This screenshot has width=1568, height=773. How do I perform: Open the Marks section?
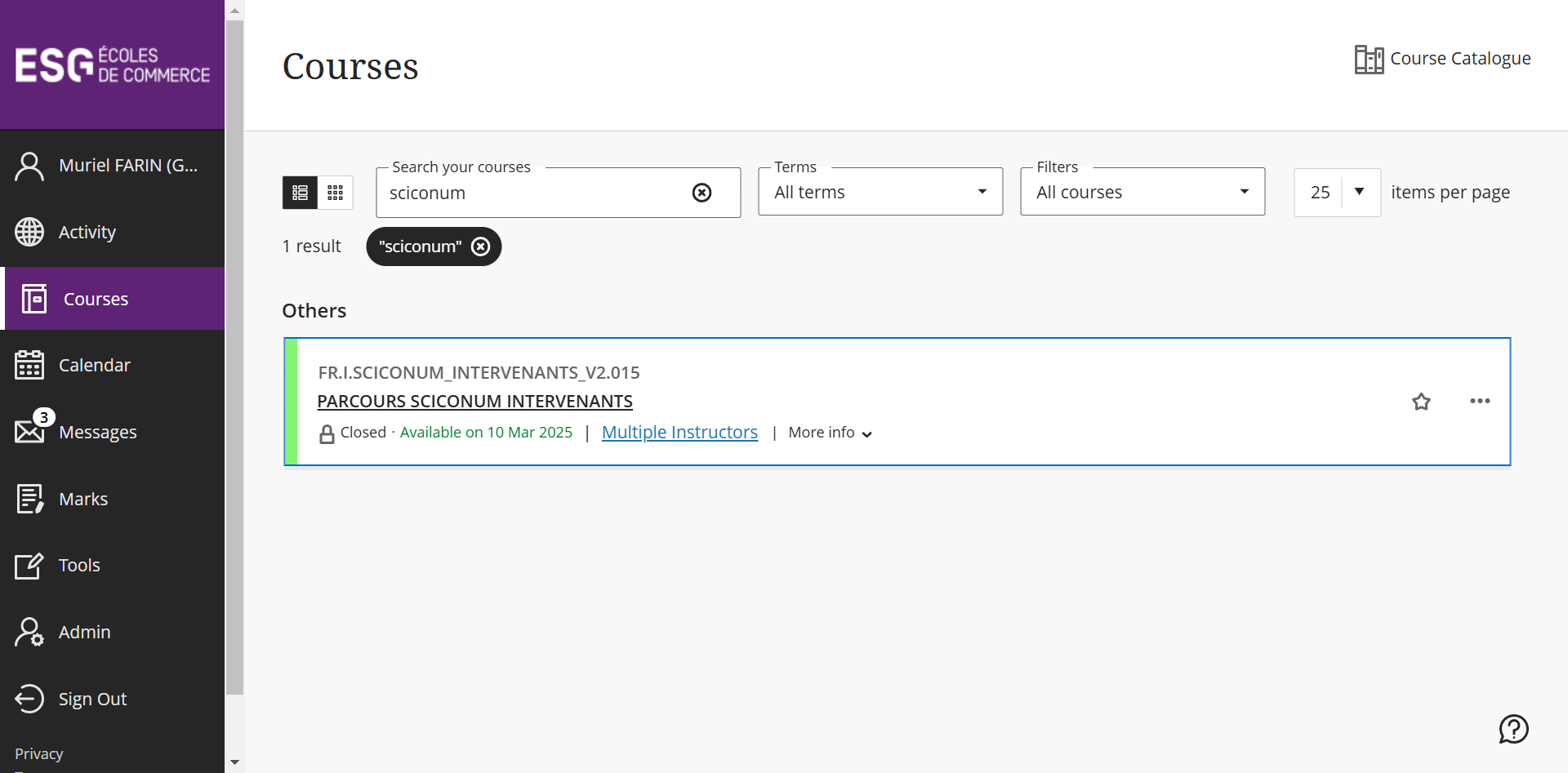[82, 499]
